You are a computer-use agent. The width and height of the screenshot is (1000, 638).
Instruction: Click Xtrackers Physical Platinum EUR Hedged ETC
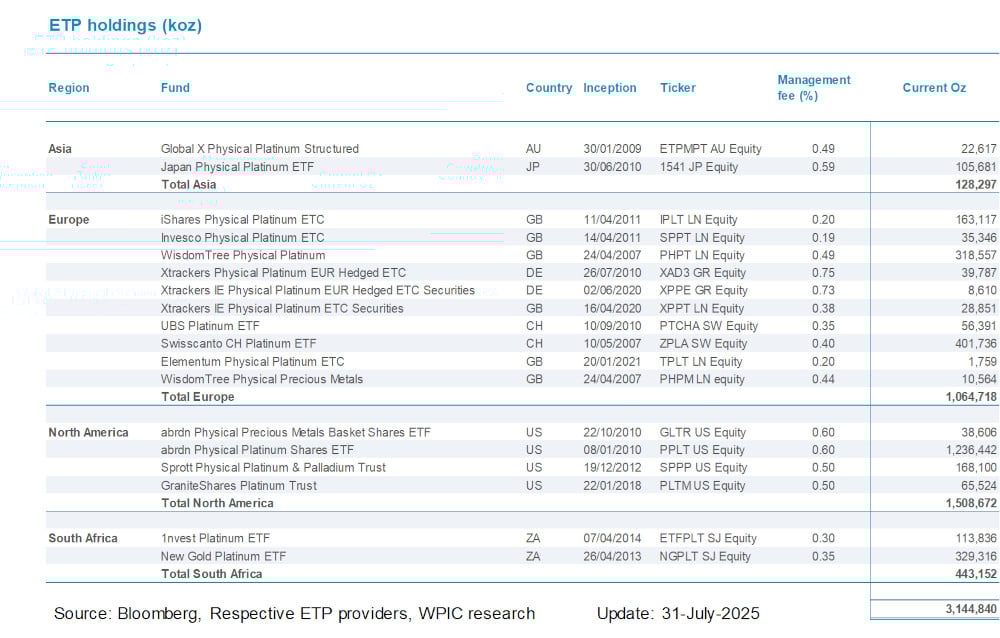point(283,273)
